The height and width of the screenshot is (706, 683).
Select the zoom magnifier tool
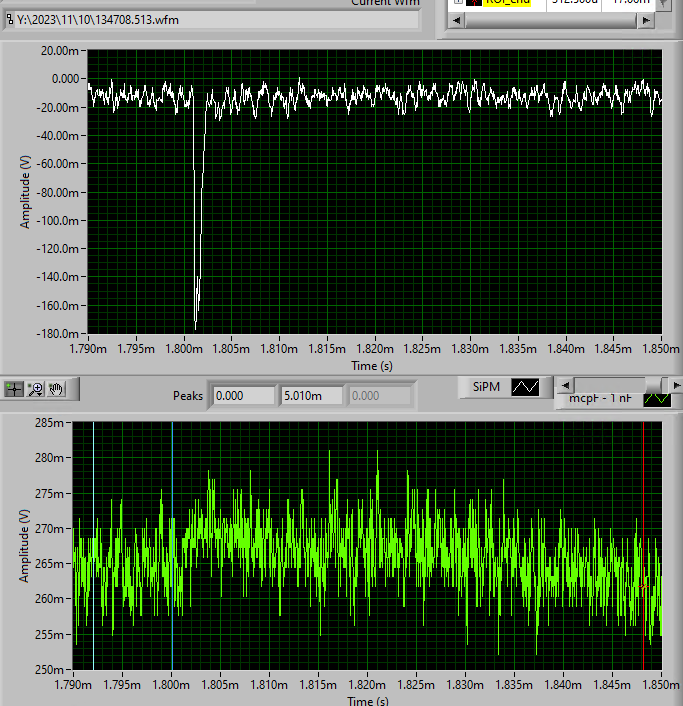[36, 390]
